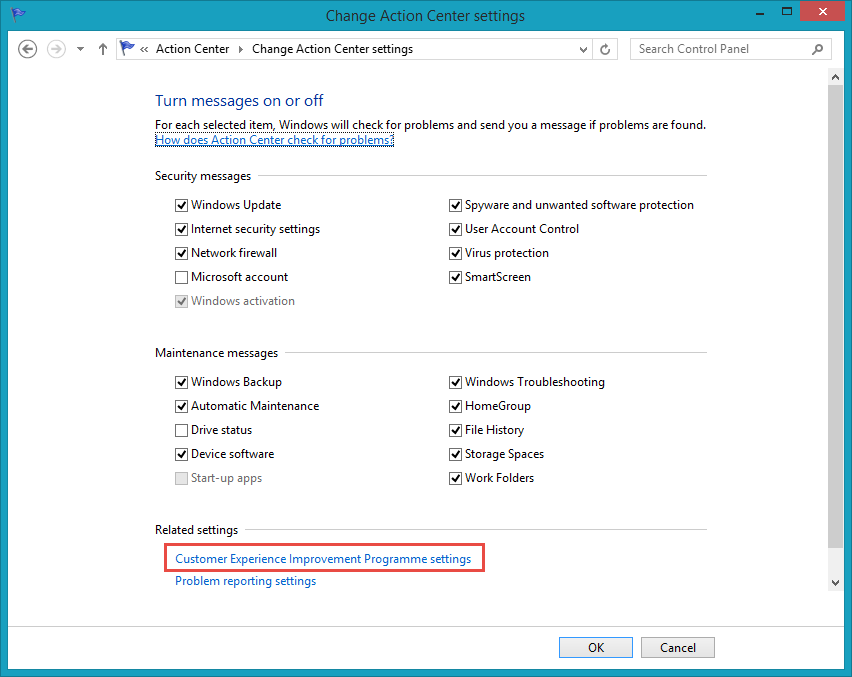This screenshot has width=852, height=677.
Task: Uncheck User Account Control messages
Action: tap(455, 229)
